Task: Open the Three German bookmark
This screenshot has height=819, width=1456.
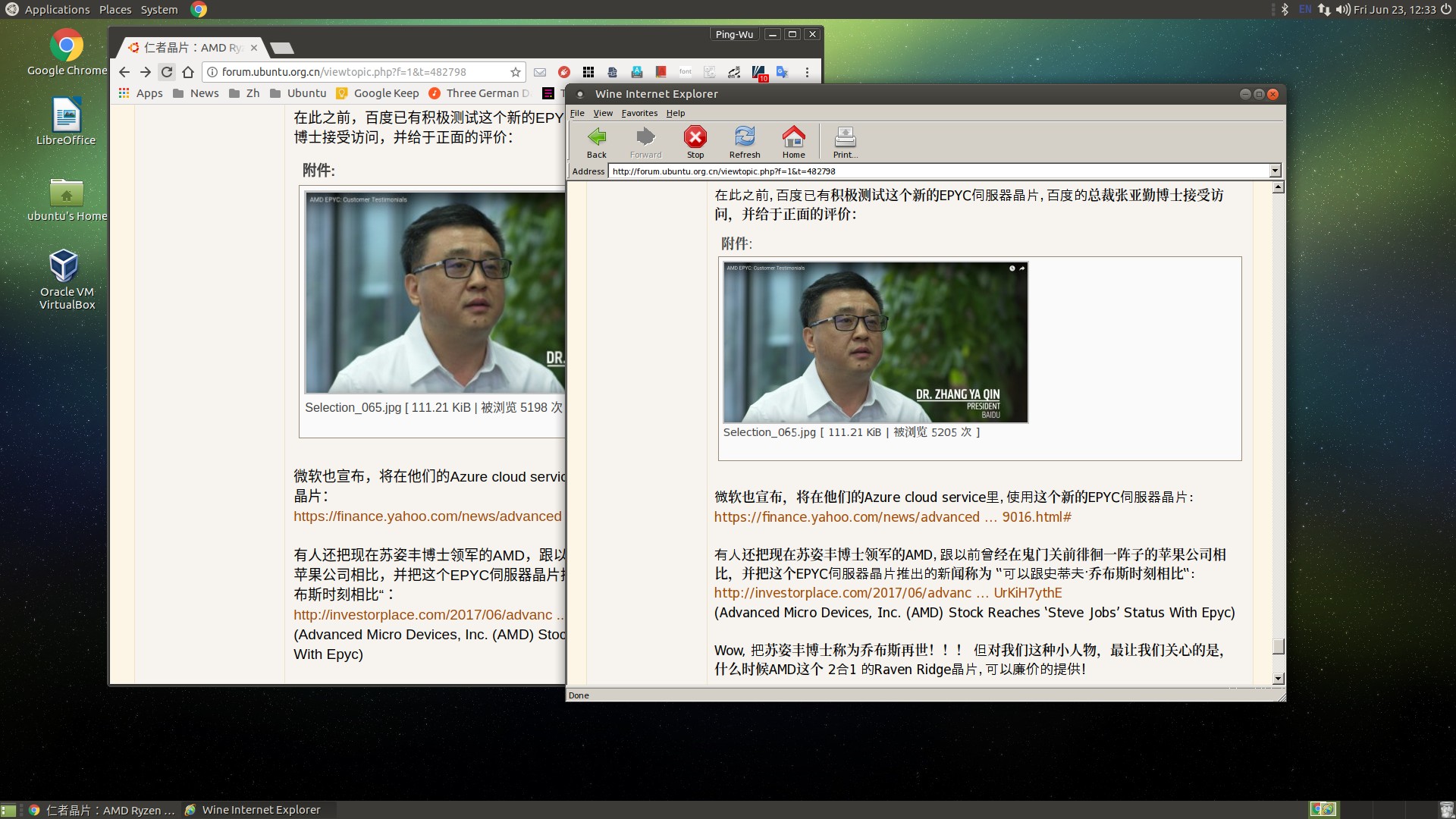Action: (479, 93)
